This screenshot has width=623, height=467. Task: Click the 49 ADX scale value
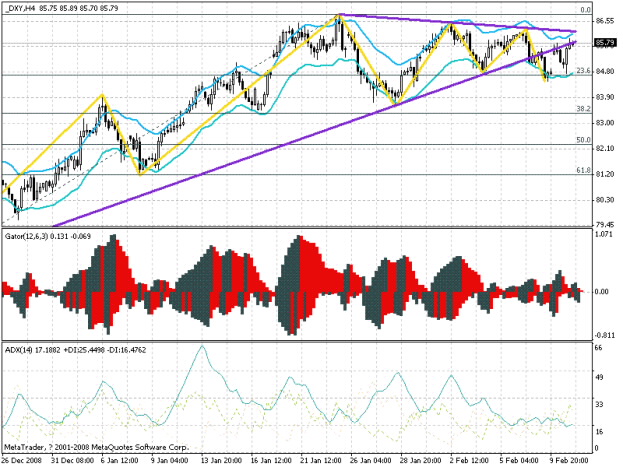coord(598,377)
